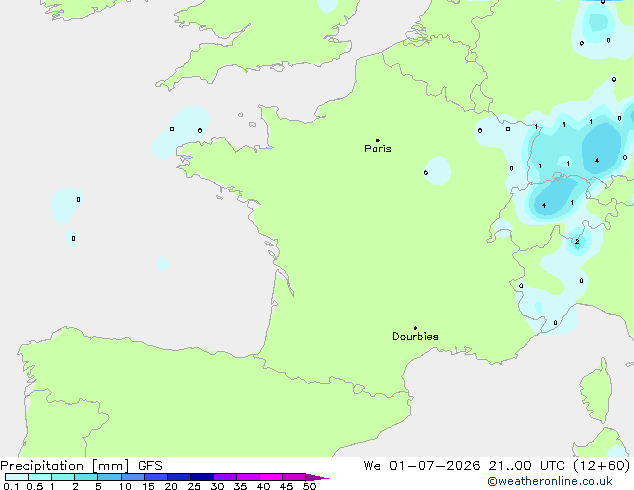Select the 45 mm legend color swatch
This screenshot has width=634, height=490.
[x=294, y=477]
